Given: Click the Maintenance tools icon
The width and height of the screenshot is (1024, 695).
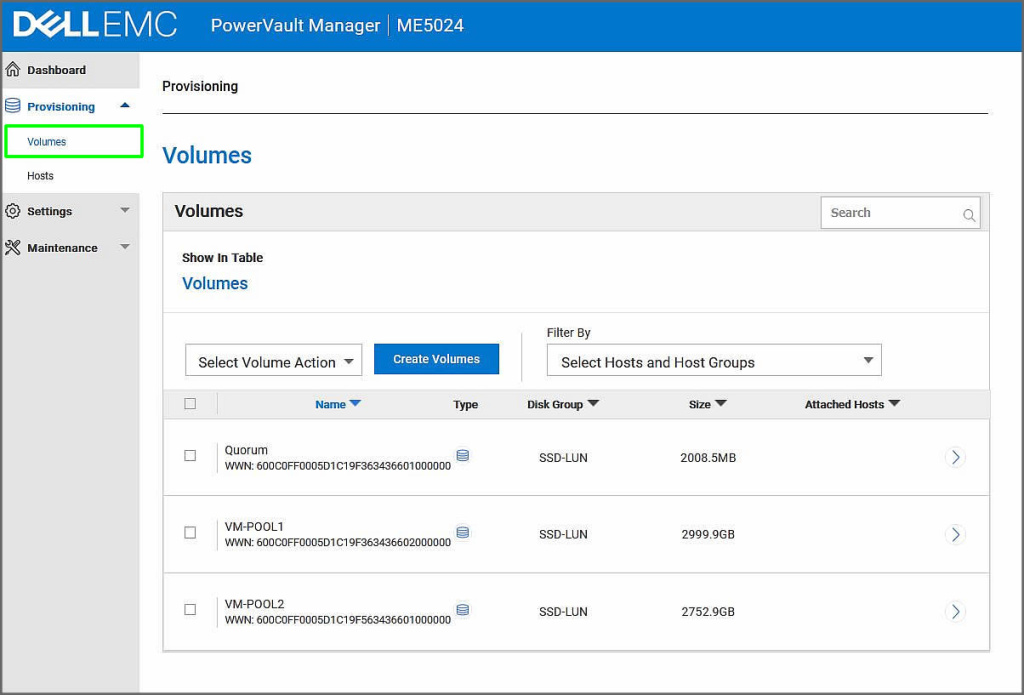Looking at the screenshot, I should point(13,247).
